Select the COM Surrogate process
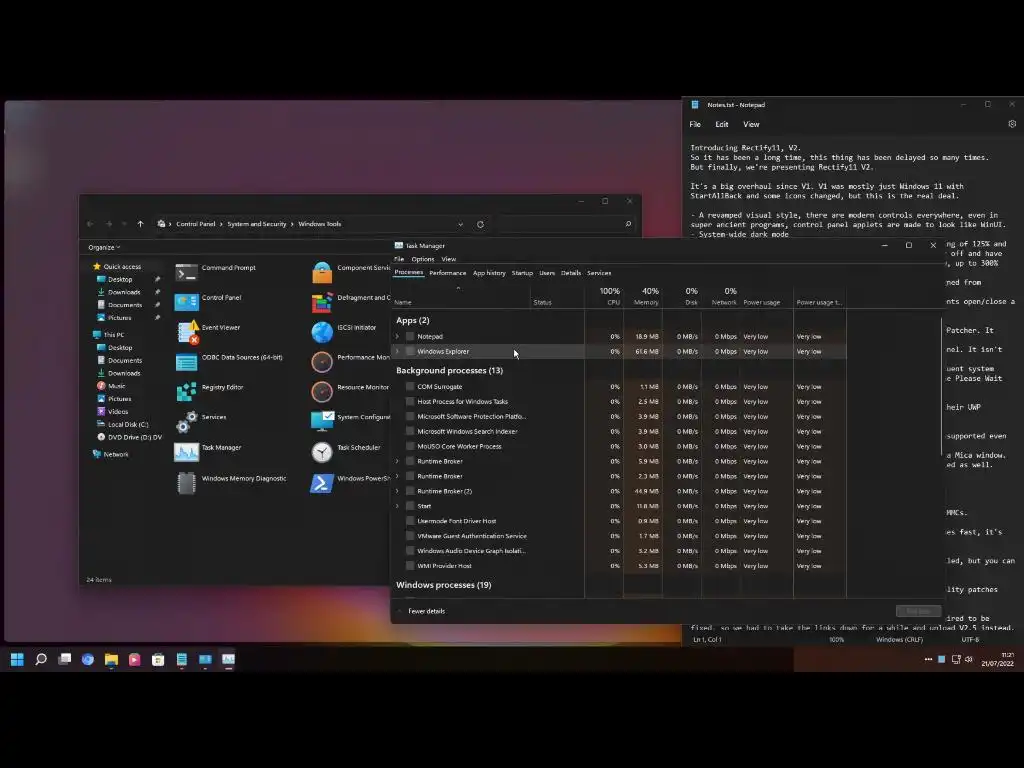The image size is (1024, 768). [x=619, y=387]
